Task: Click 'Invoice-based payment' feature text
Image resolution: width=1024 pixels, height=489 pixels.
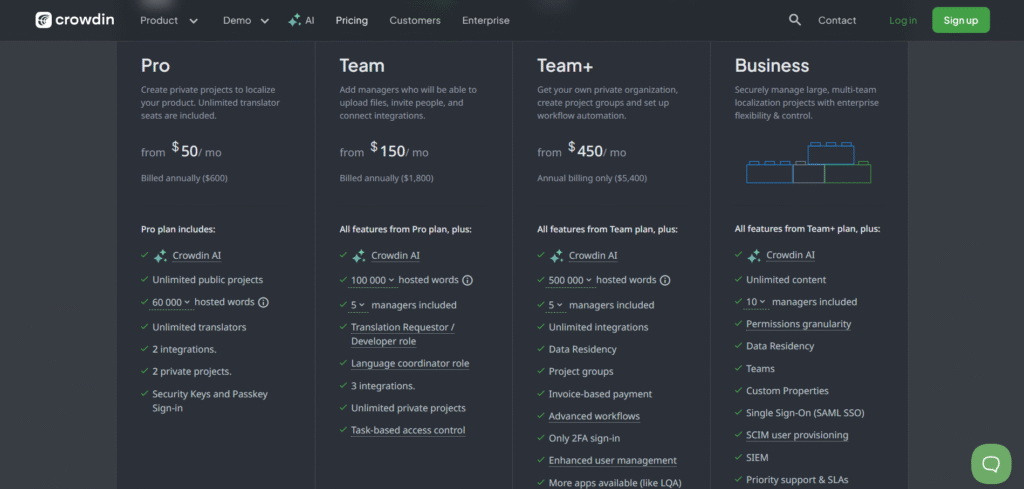Action: (x=600, y=394)
